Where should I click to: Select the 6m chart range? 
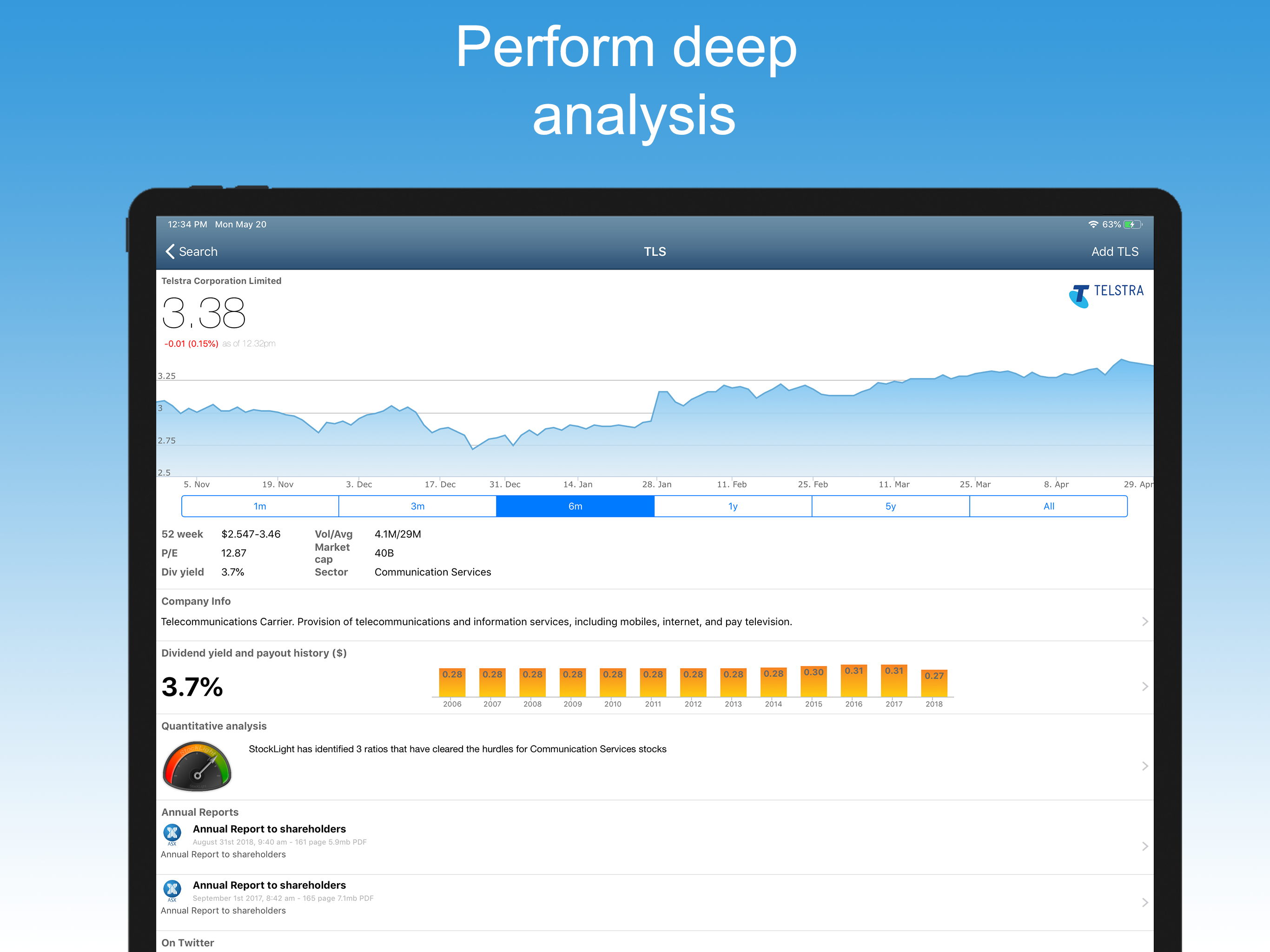tap(575, 506)
